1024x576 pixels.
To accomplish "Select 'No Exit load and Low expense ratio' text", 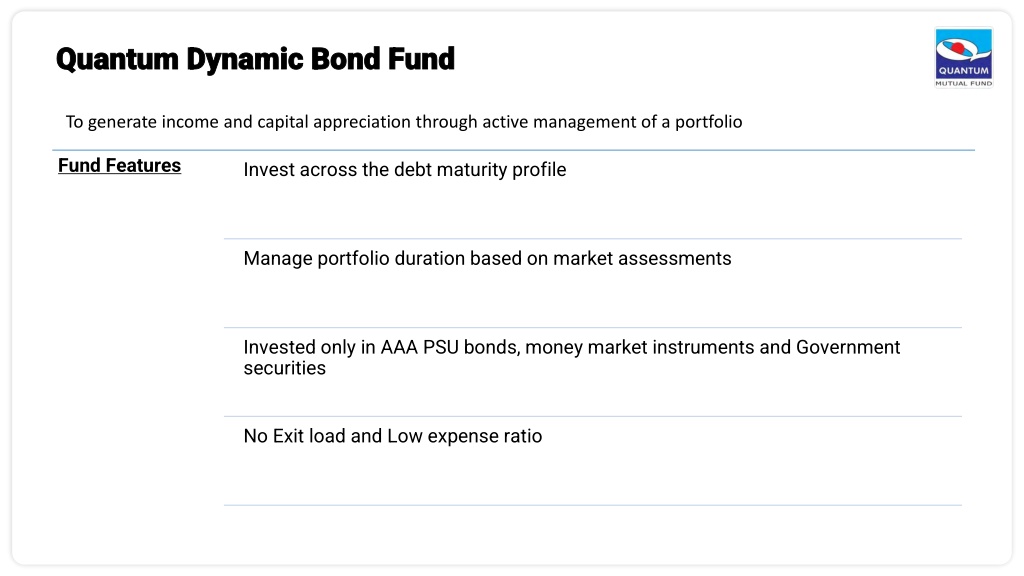I will click(x=392, y=436).
